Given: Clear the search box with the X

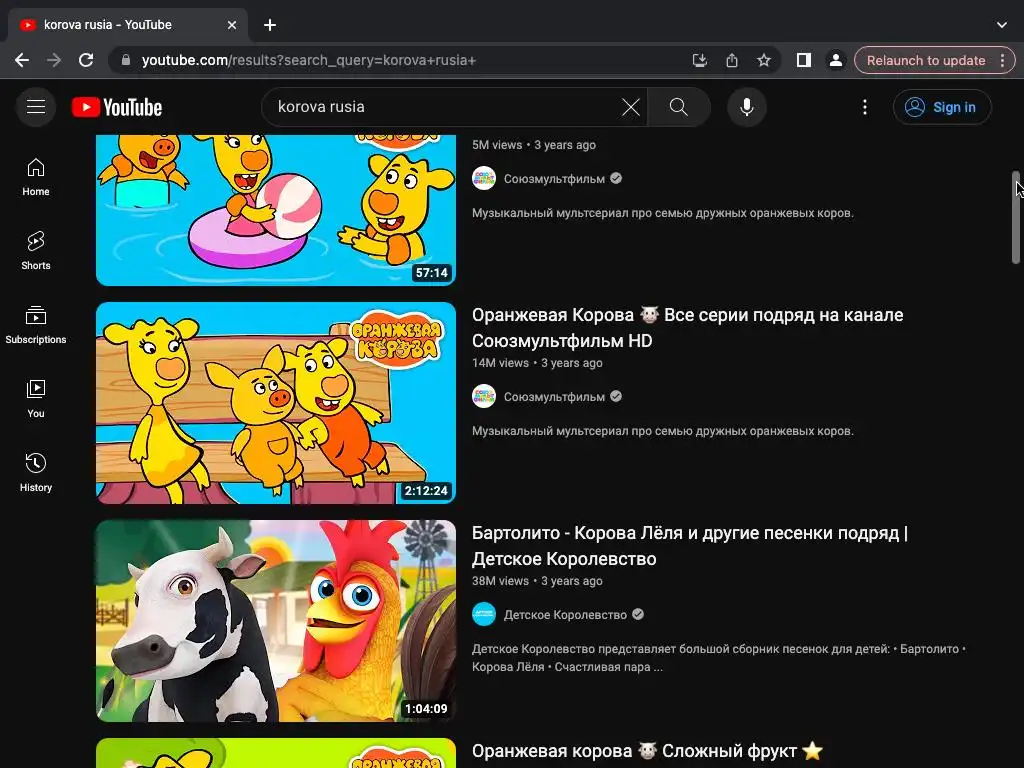Looking at the screenshot, I should coord(630,107).
